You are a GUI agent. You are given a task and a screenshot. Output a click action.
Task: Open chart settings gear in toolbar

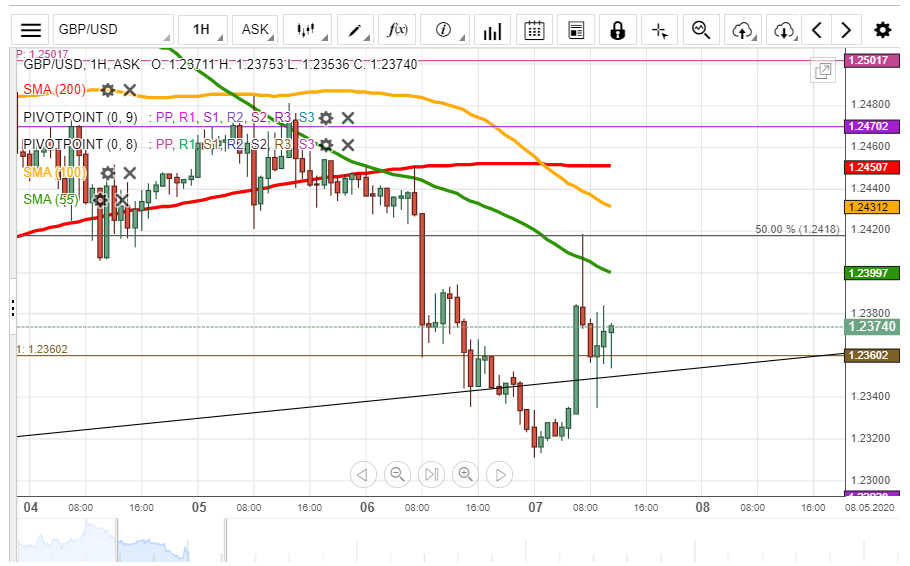[883, 30]
